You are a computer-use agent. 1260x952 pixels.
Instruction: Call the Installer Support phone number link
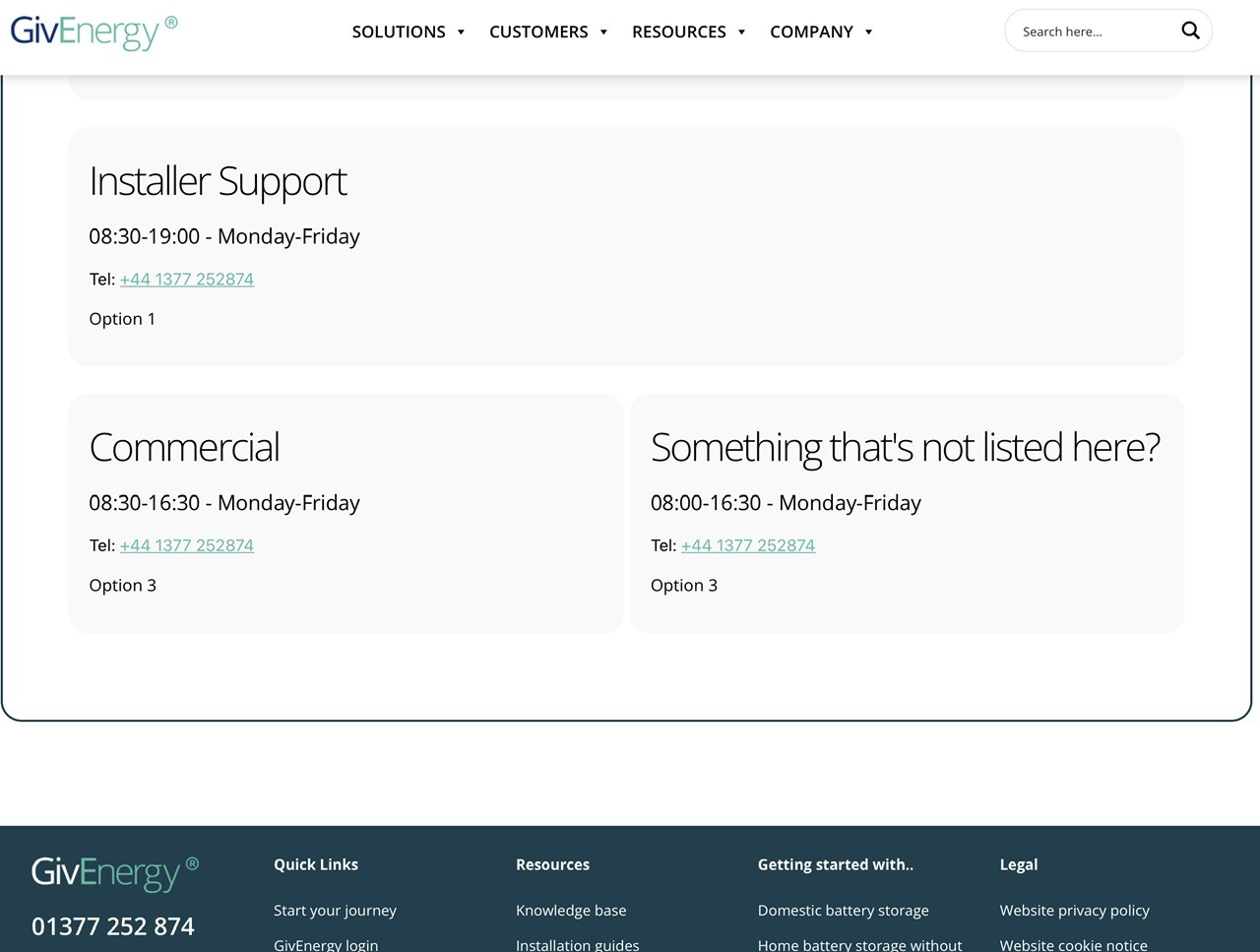click(x=187, y=279)
